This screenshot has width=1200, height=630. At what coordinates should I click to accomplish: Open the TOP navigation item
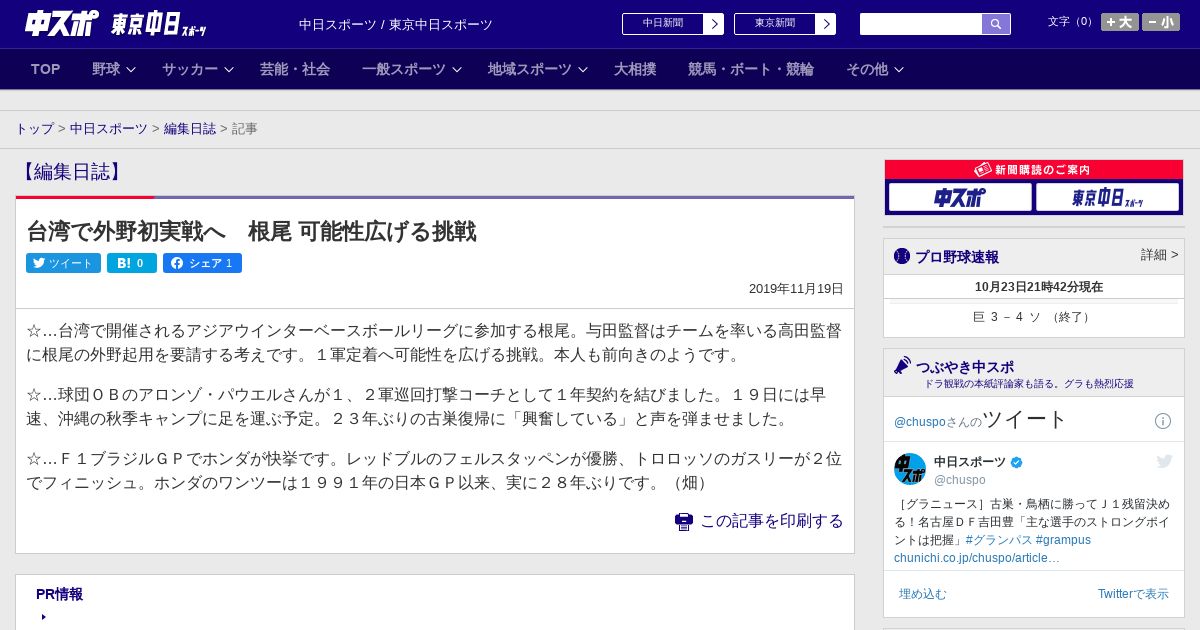tap(46, 69)
